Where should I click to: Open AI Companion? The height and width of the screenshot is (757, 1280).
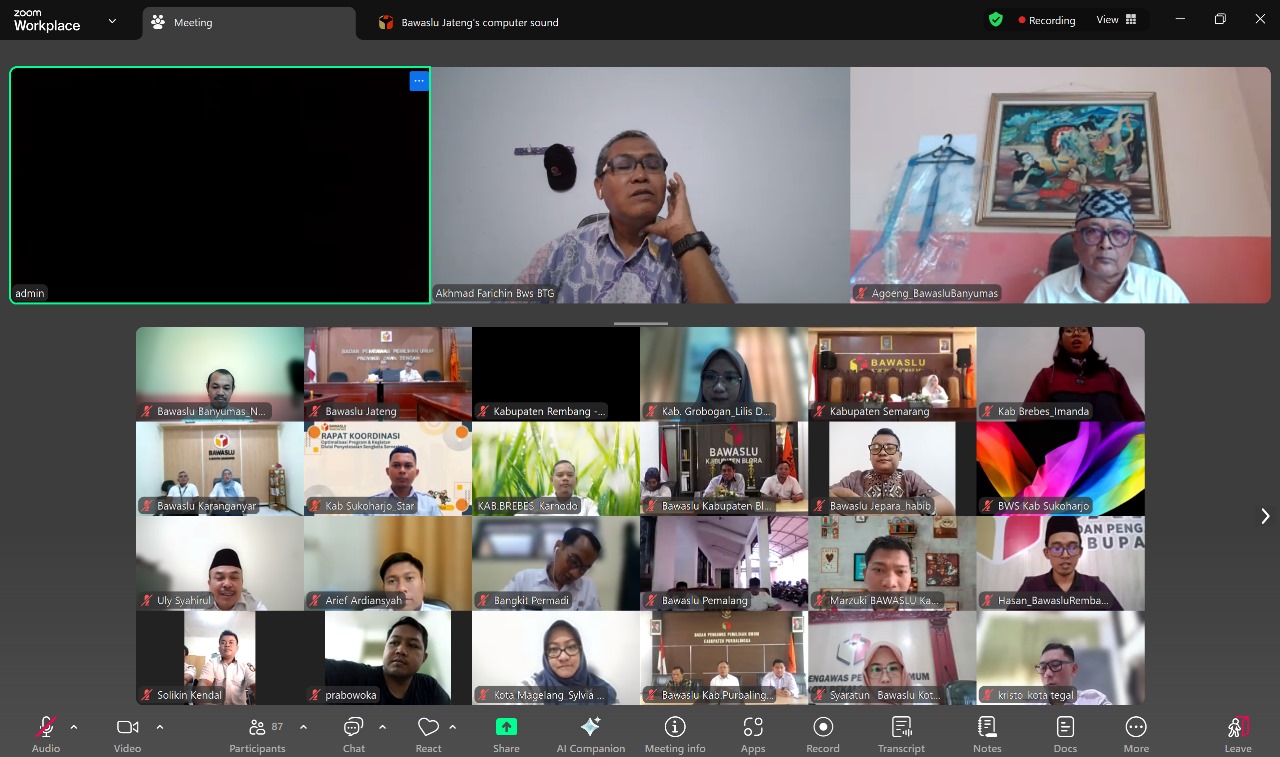pyautogui.click(x=590, y=733)
